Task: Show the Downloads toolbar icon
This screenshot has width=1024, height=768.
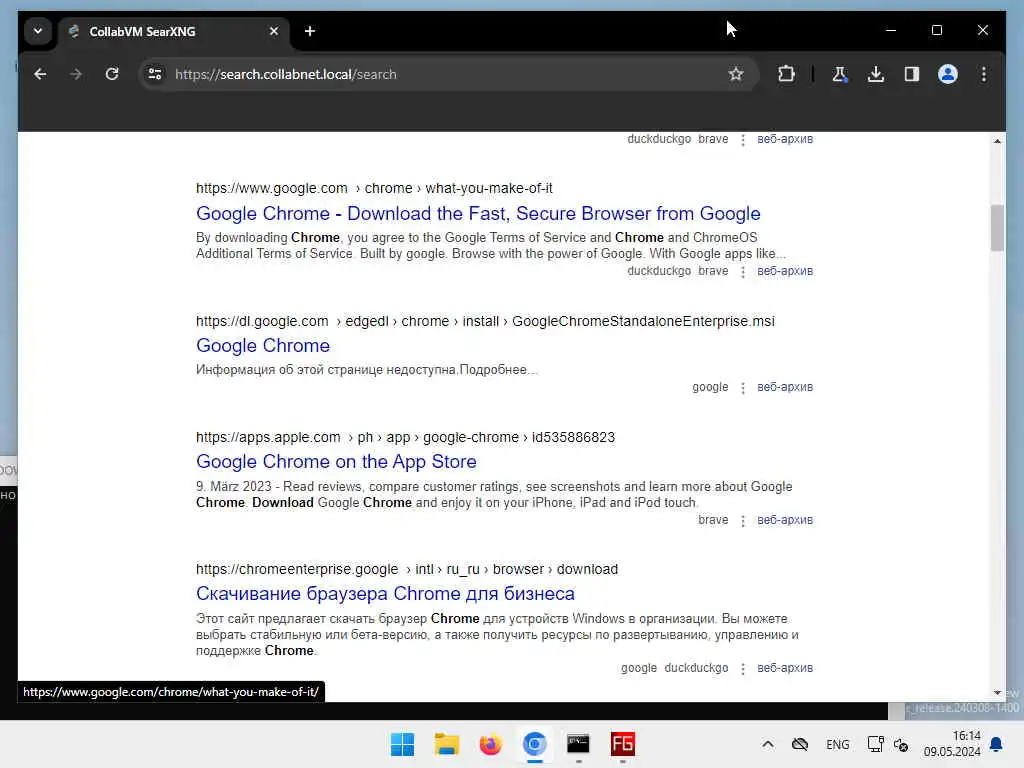Action: (876, 74)
